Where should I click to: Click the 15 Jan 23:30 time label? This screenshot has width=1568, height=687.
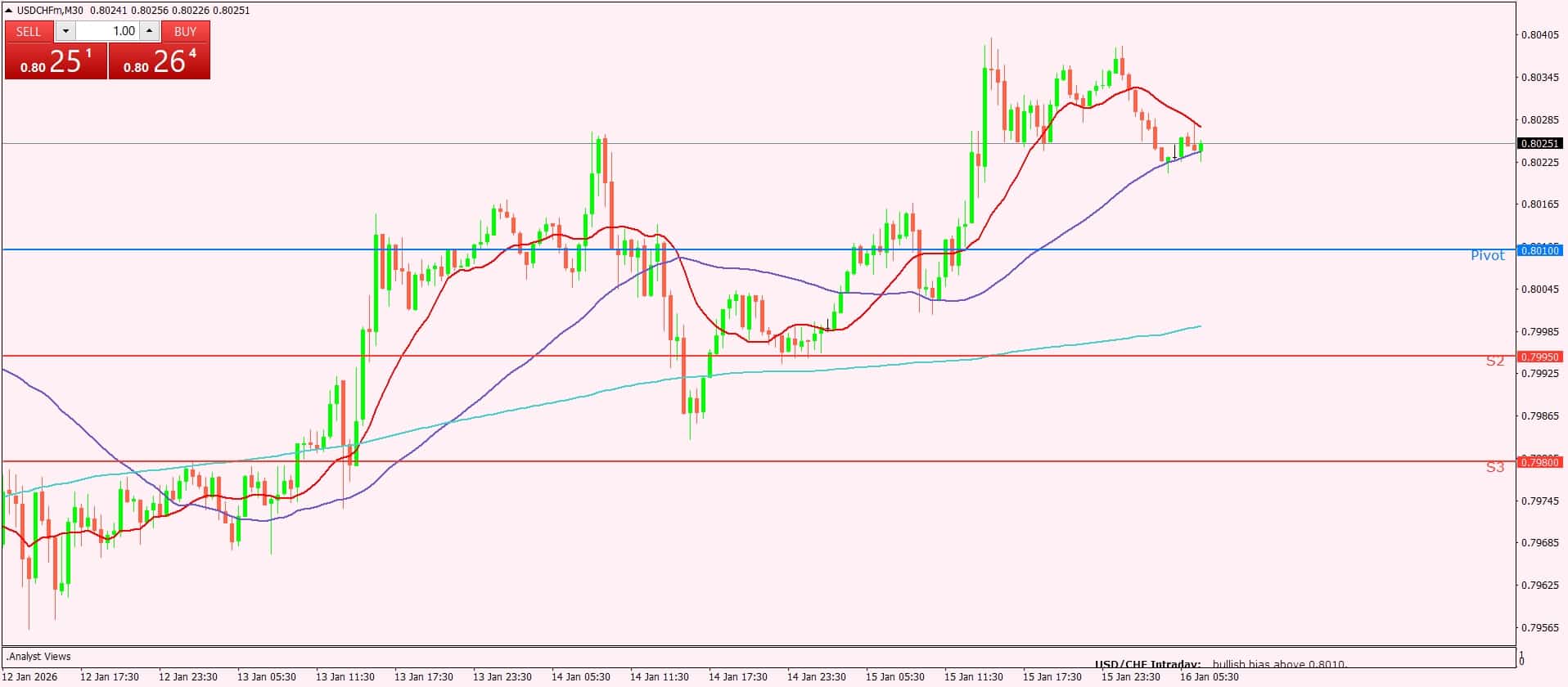click(x=1131, y=676)
